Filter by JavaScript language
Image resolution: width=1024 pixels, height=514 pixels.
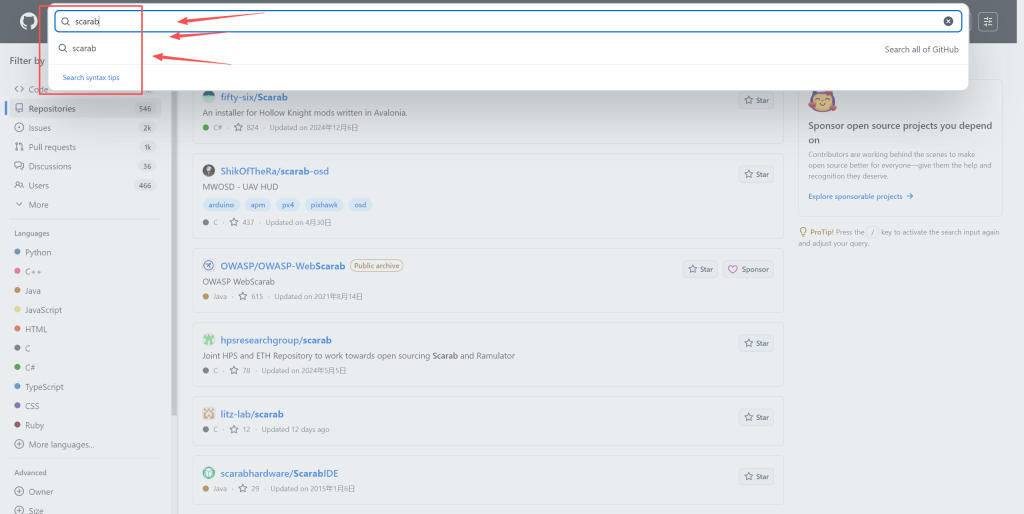38,310
